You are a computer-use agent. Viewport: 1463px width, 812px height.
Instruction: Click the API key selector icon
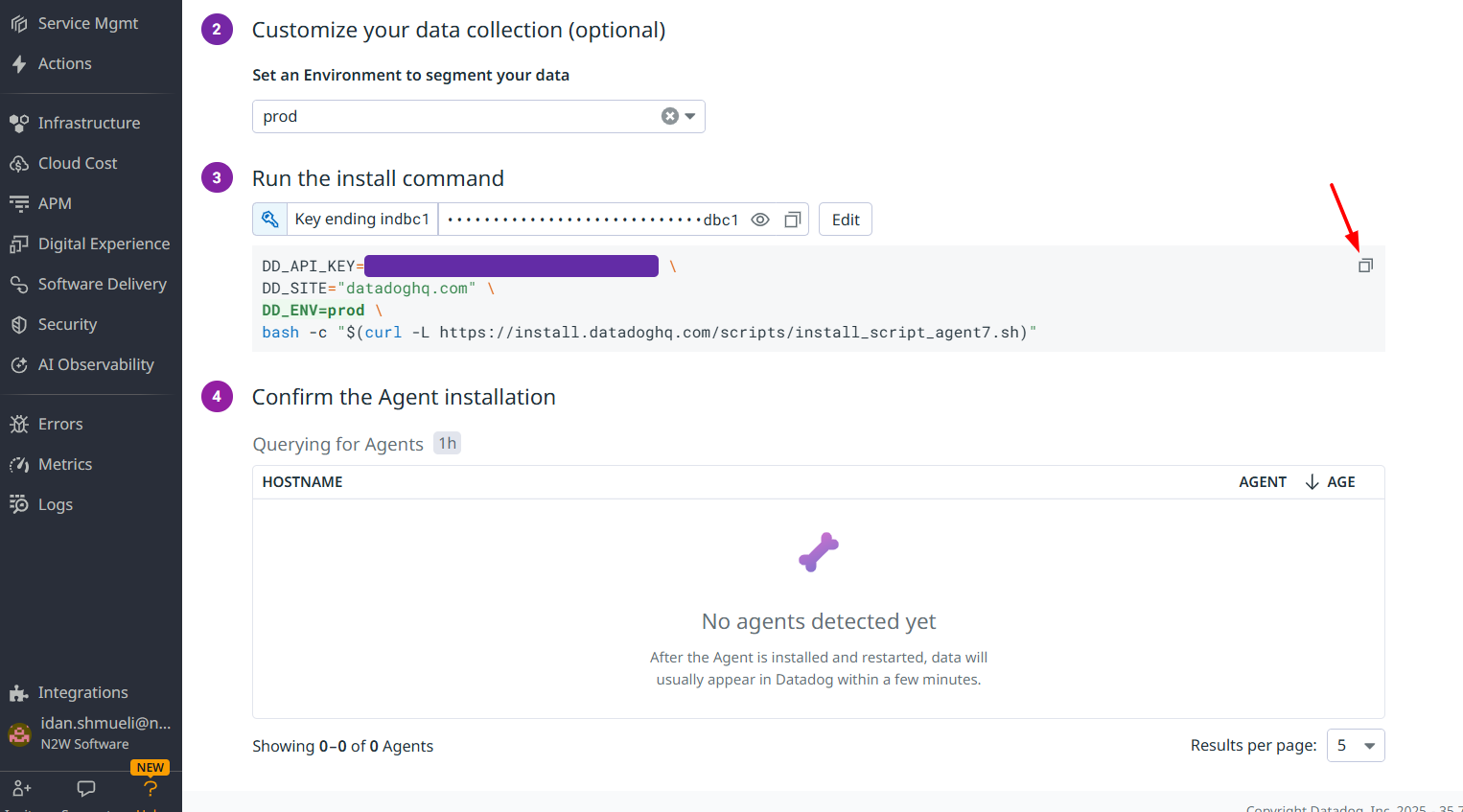(269, 220)
